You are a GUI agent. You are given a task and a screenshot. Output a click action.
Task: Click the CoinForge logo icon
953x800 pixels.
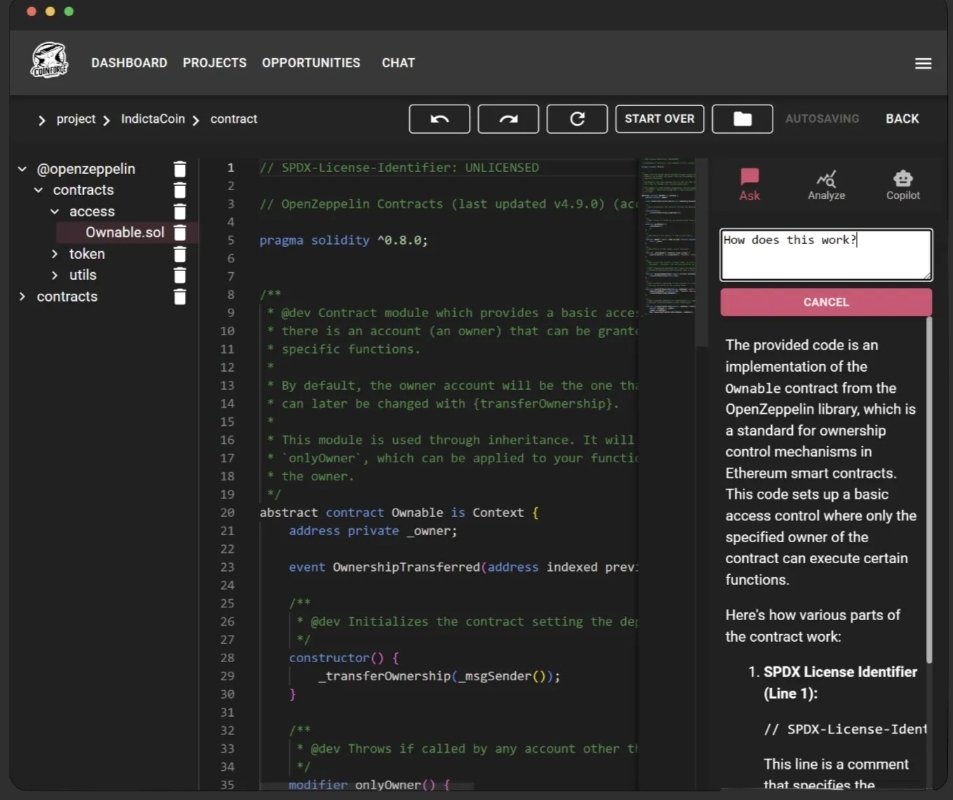[49, 60]
